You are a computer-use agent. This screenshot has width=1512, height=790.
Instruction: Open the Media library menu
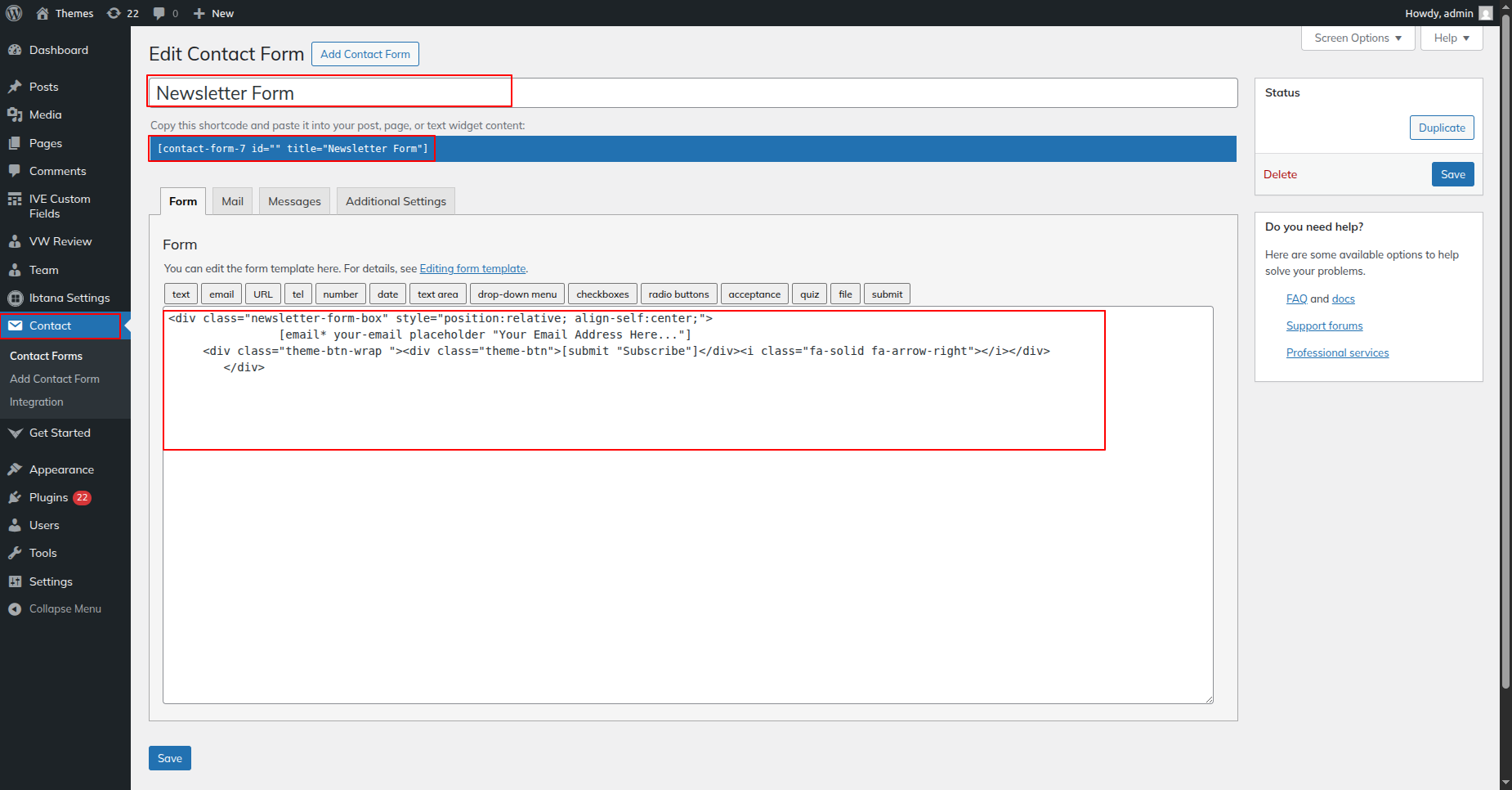45,114
